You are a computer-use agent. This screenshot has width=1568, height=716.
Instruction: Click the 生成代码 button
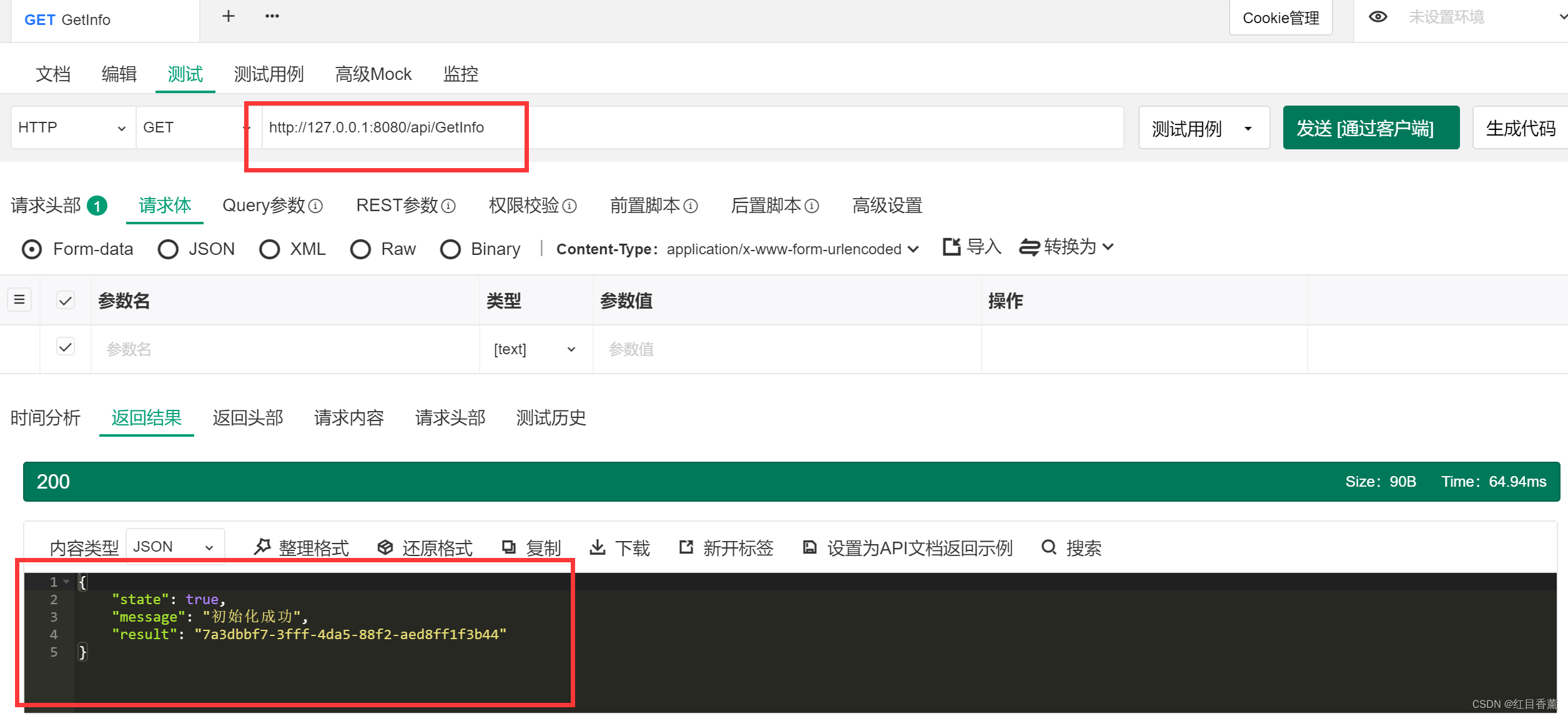(x=1521, y=127)
